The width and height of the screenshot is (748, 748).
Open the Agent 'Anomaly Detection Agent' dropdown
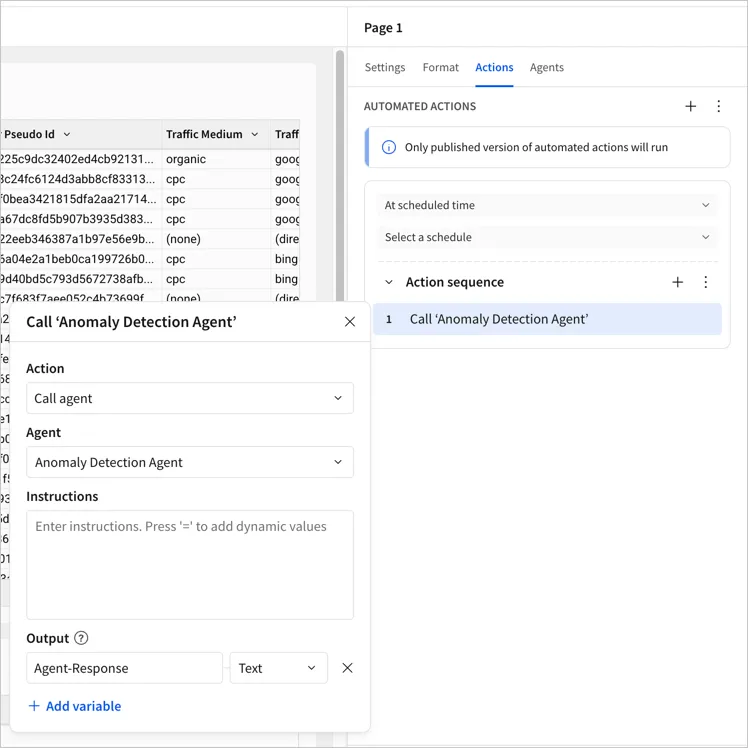click(x=190, y=462)
